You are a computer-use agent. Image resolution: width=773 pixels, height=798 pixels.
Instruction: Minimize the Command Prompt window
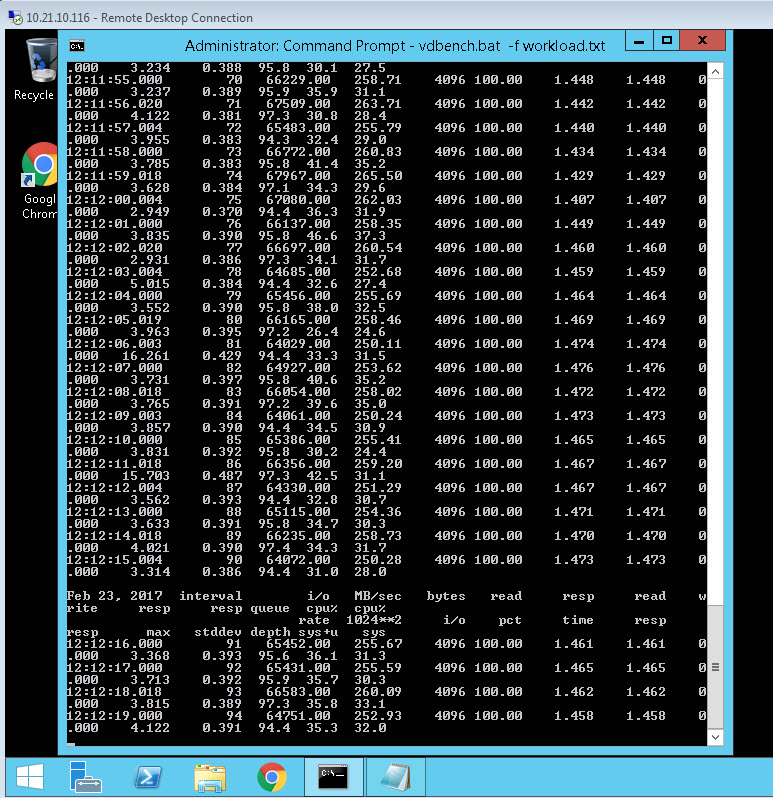tap(639, 41)
